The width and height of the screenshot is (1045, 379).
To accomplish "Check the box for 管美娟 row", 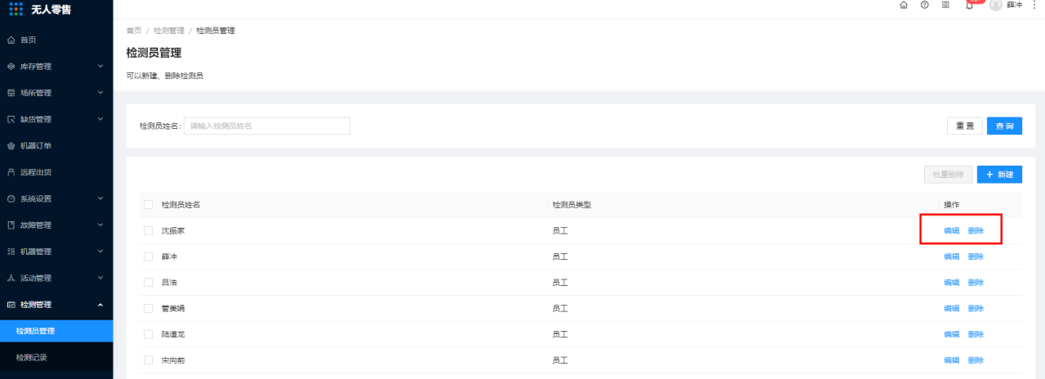I will 149,308.
